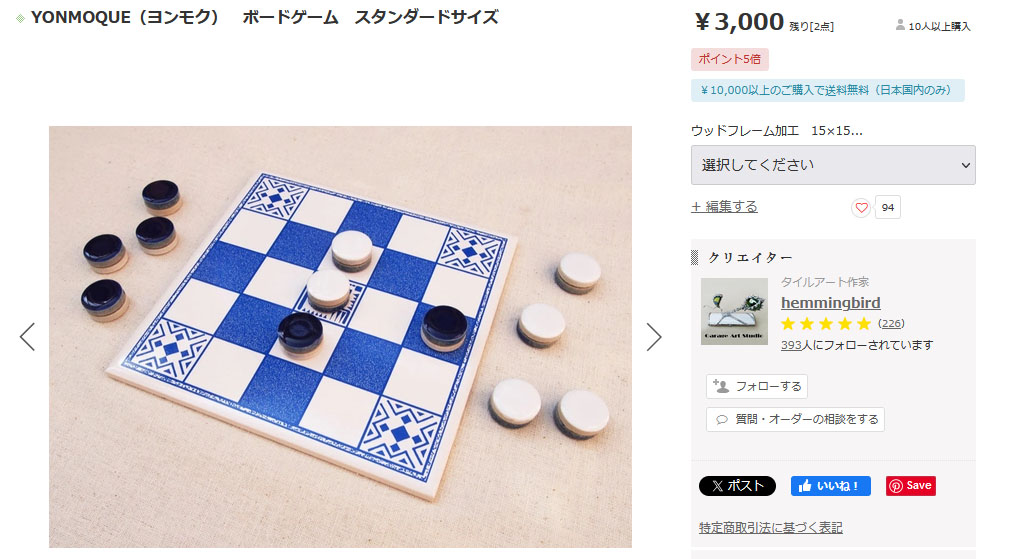Show the next product image arrow
The image size is (1025, 559).
tap(654, 337)
